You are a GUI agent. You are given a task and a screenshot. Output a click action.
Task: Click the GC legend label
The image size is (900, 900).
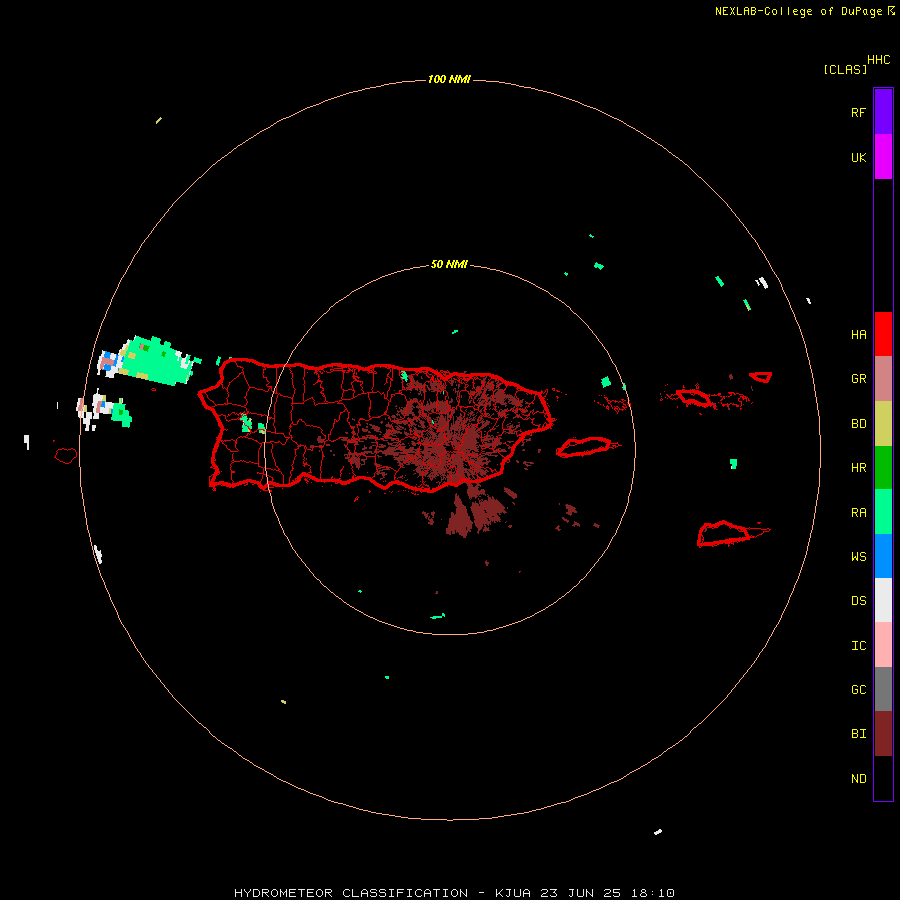pos(858,690)
